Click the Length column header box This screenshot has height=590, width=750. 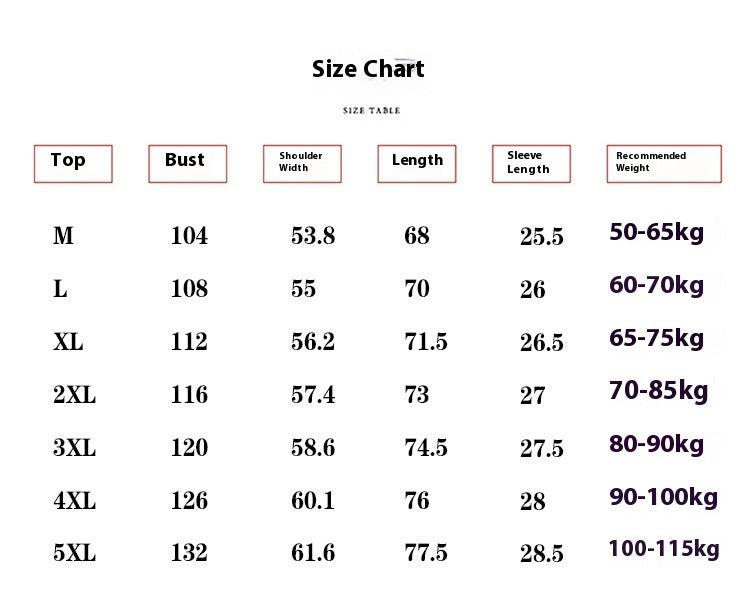416,163
